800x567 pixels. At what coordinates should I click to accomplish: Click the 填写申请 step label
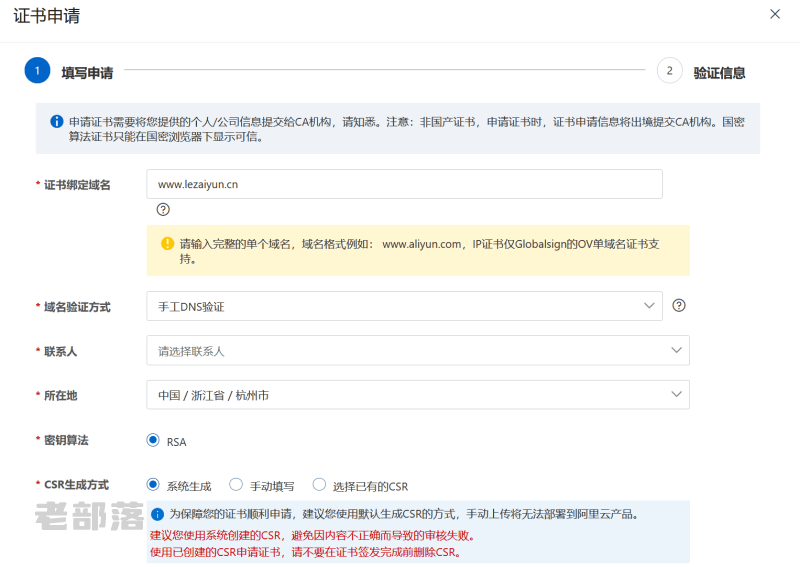point(87,73)
